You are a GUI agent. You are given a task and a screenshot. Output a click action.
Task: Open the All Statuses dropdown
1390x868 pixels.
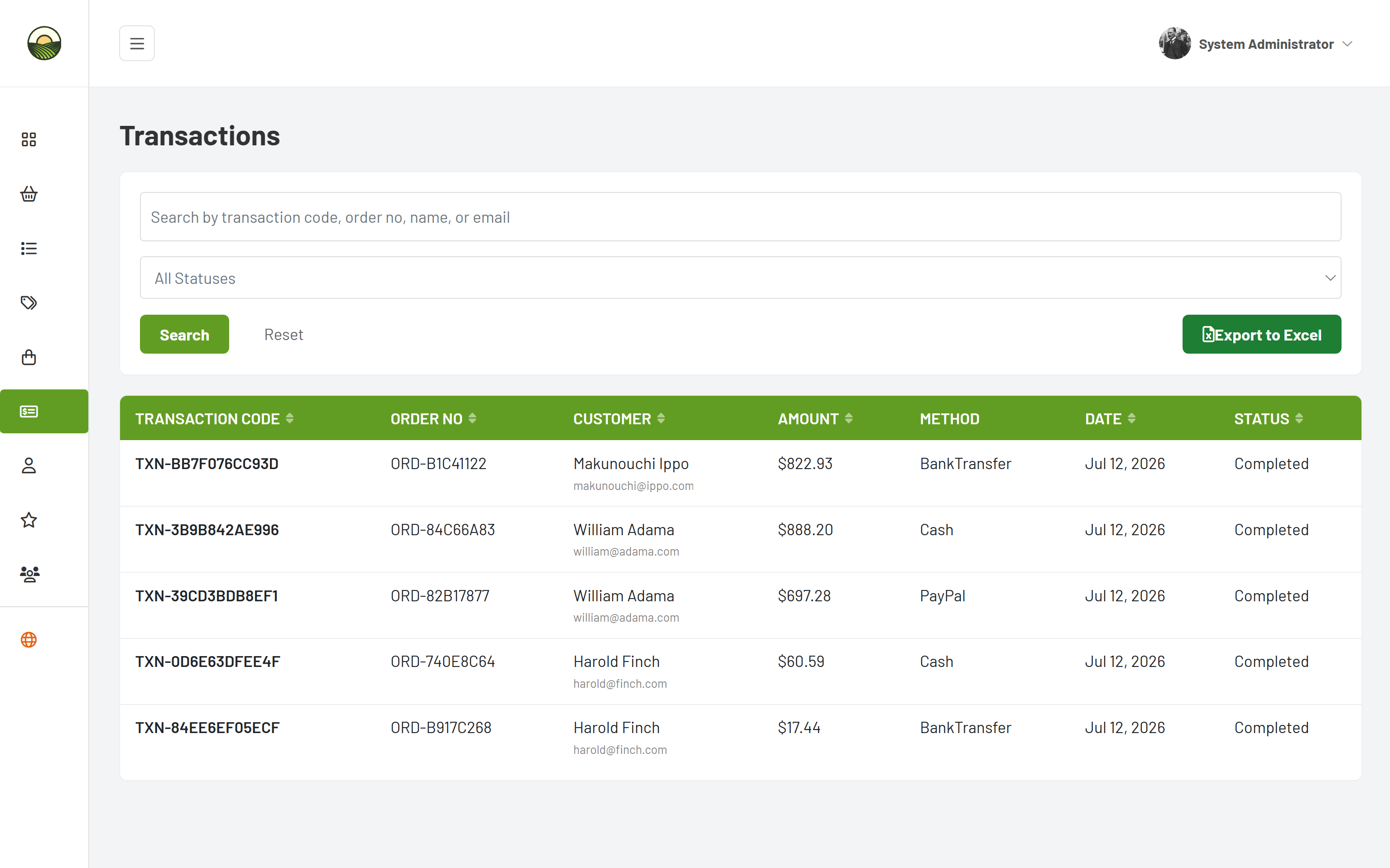tap(740, 278)
